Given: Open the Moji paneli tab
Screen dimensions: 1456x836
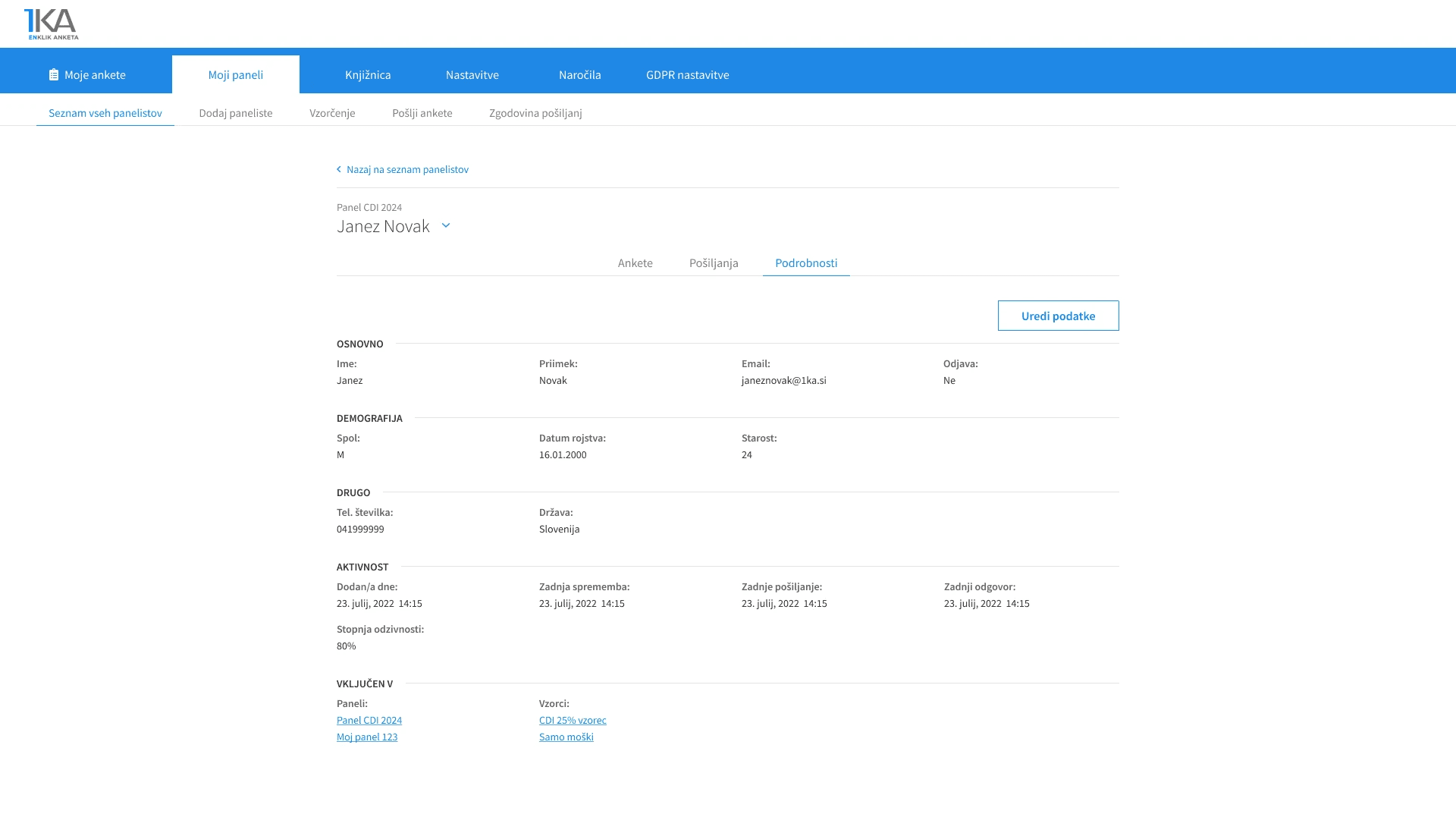Looking at the screenshot, I should coord(235,75).
